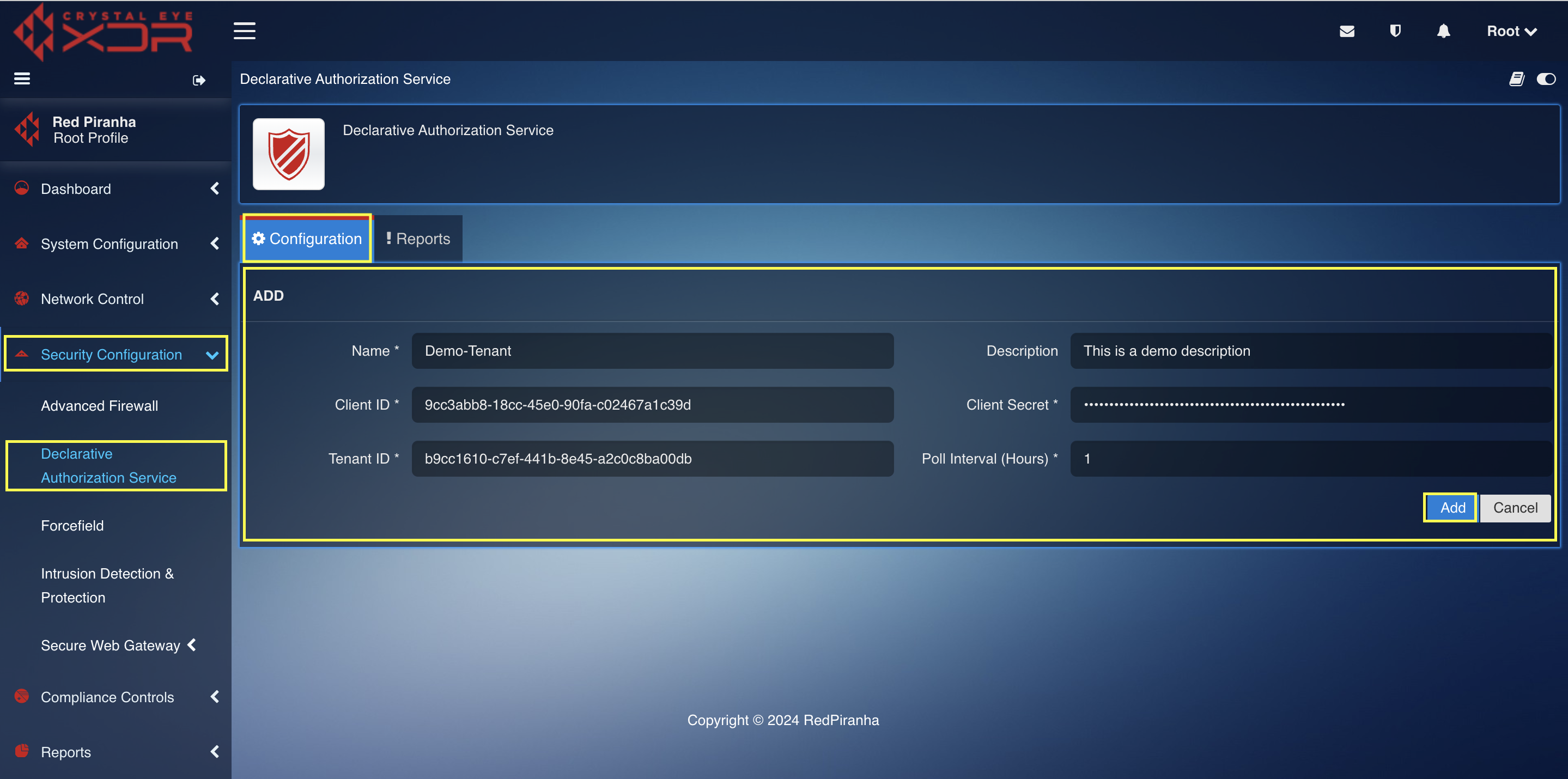The height and width of the screenshot is (779, 1568).
Task: Click the Cancel button
Action: tap(1515, 508)
